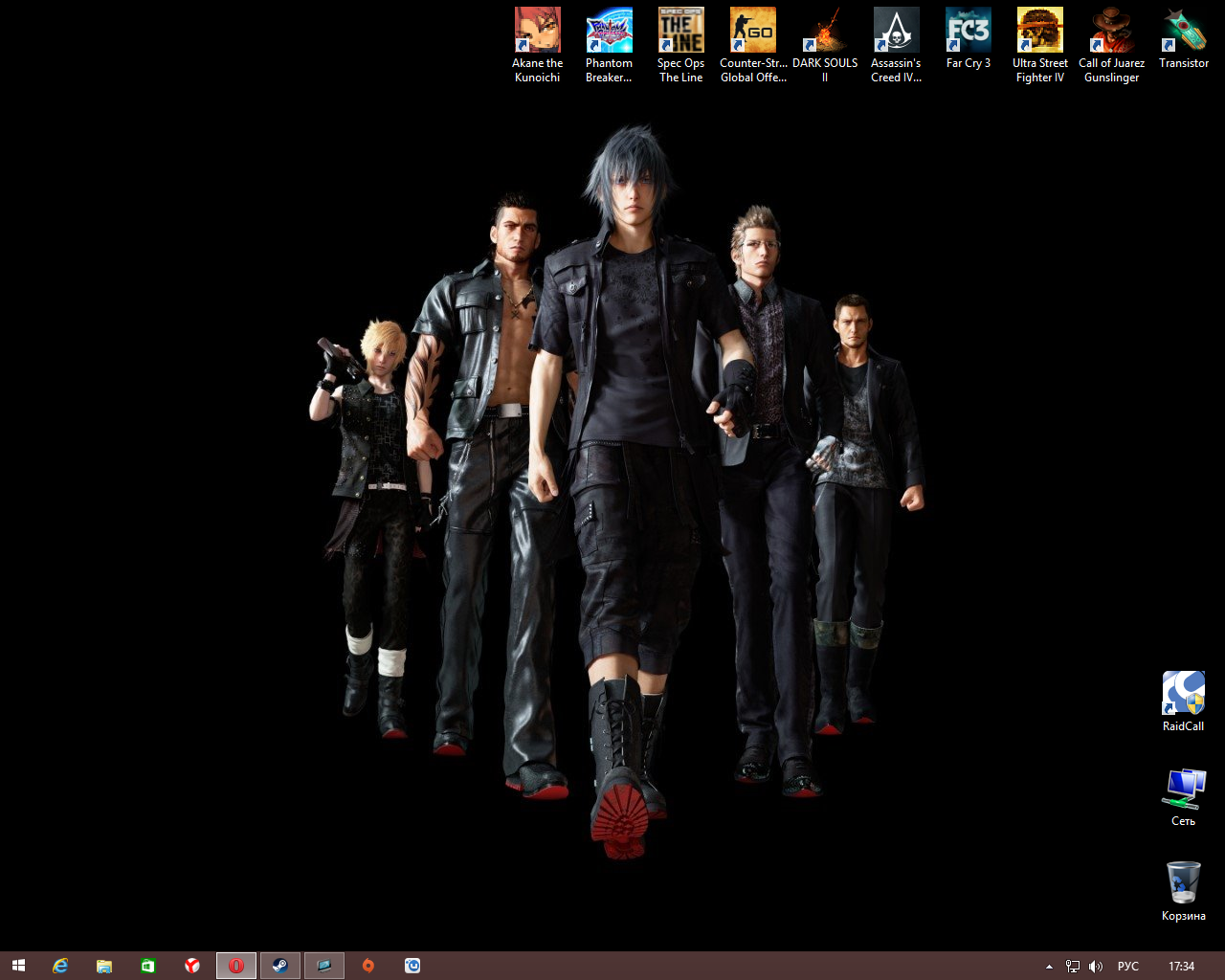Select the Transistor desktop shortcut
The image size is (1225, 980).
(x=1184, y=38)
